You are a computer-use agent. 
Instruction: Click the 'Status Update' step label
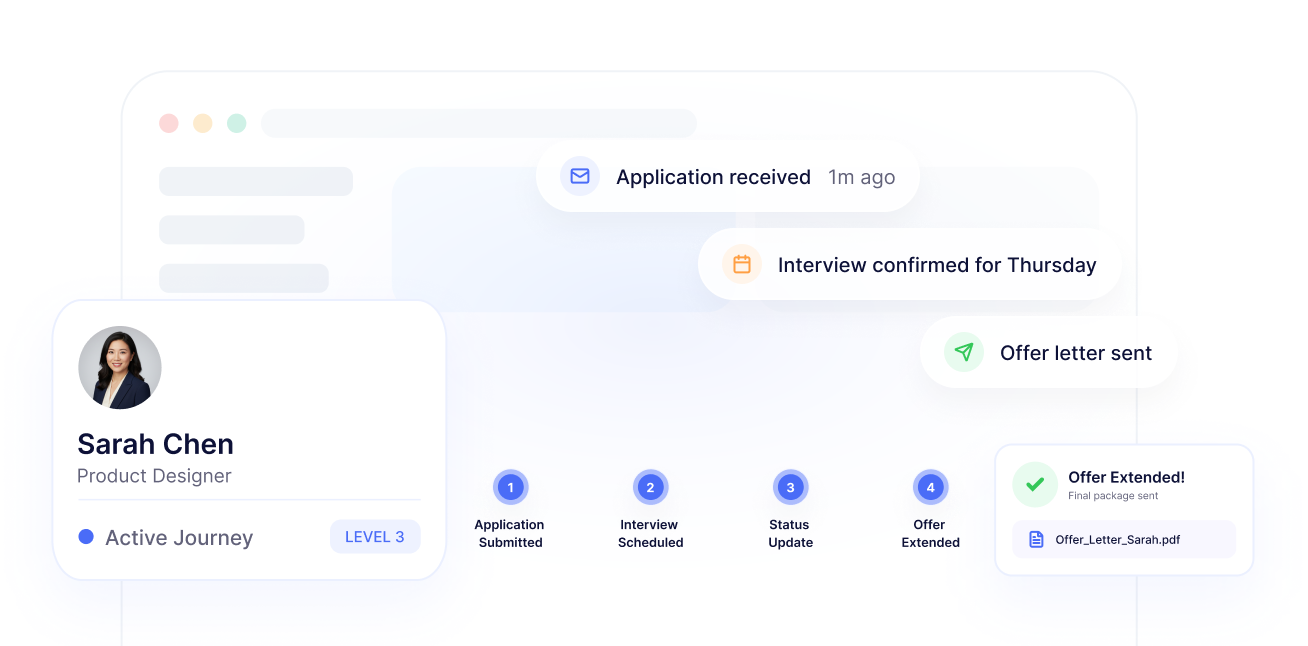[790, 534]
